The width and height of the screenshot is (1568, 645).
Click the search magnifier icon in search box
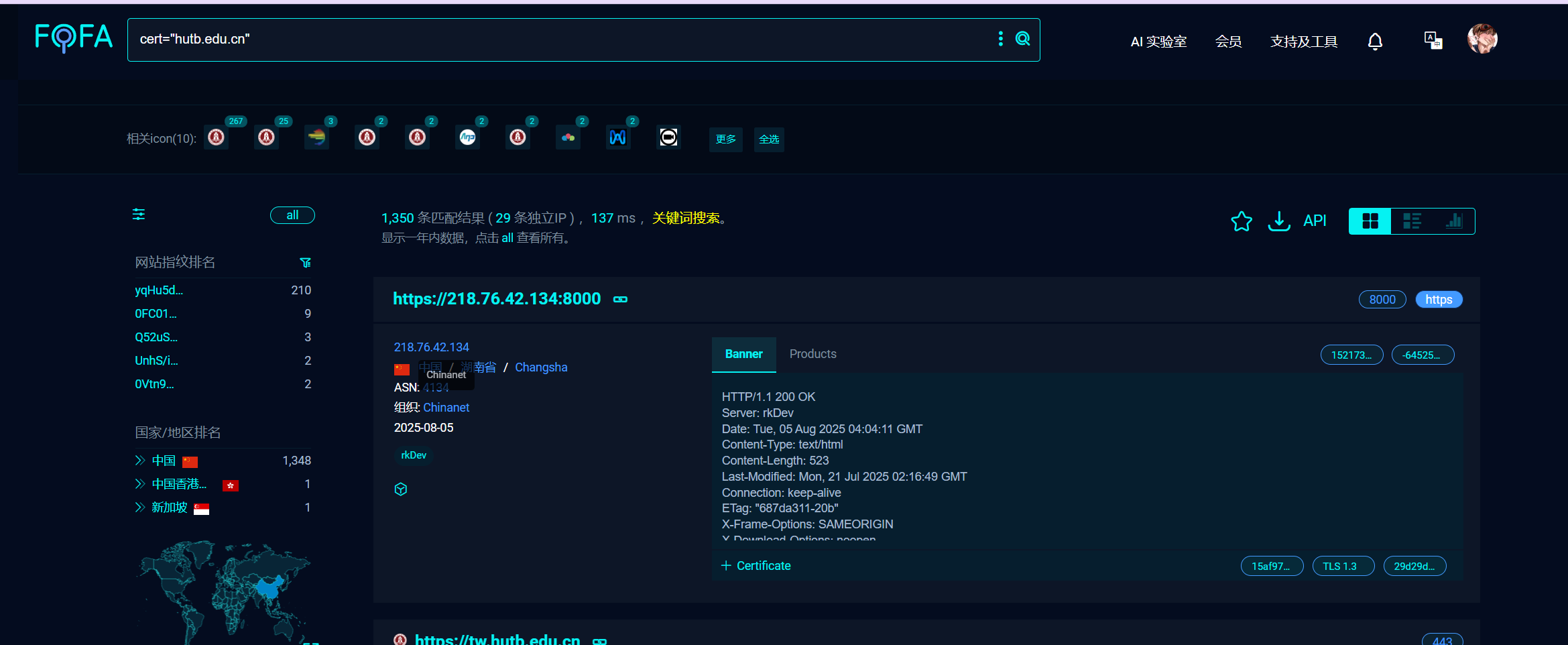point(1022,39)
